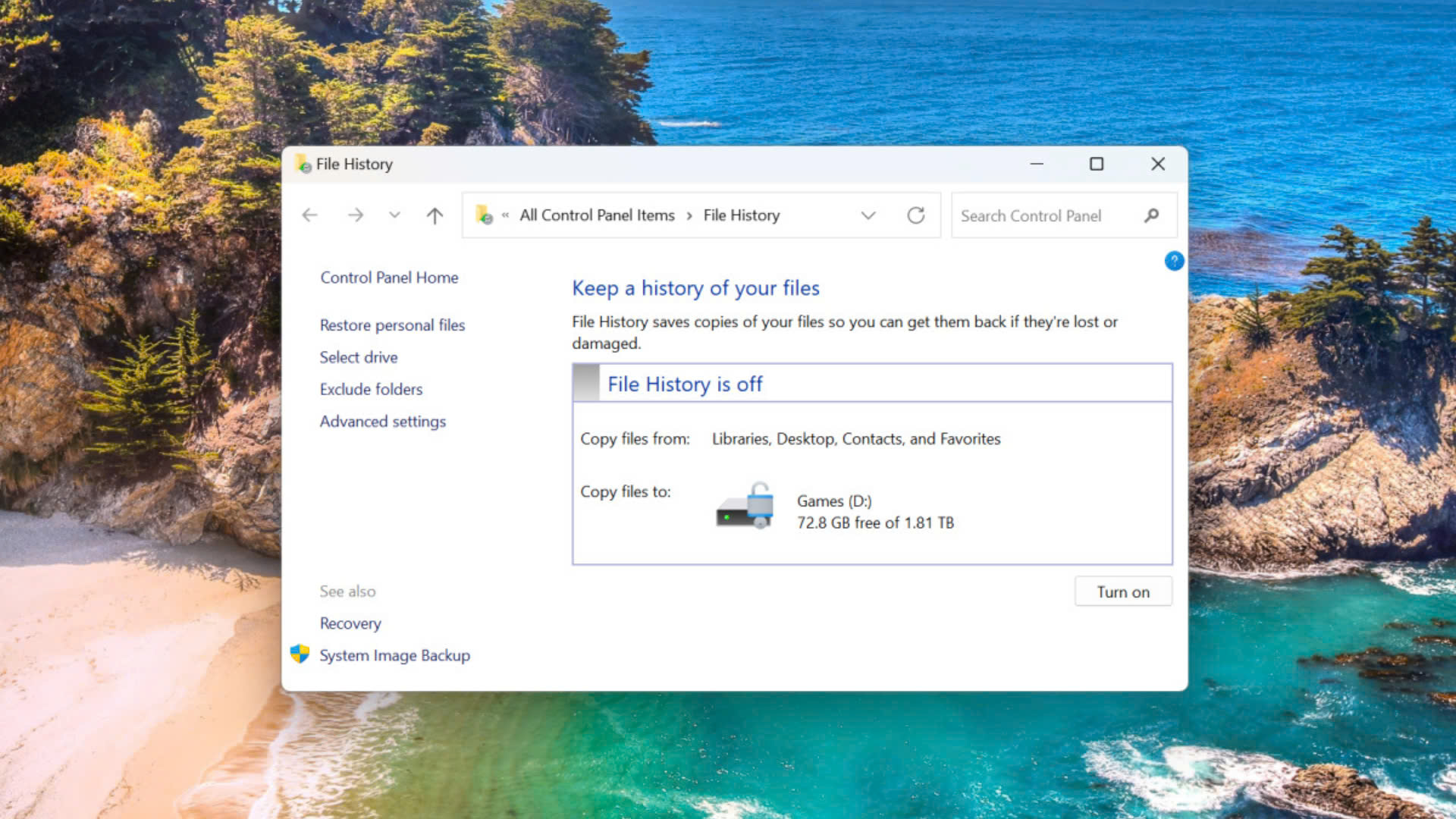Click the File History title bar icon
This screenshot has height=819, width=1456.
tap(303, 164)
